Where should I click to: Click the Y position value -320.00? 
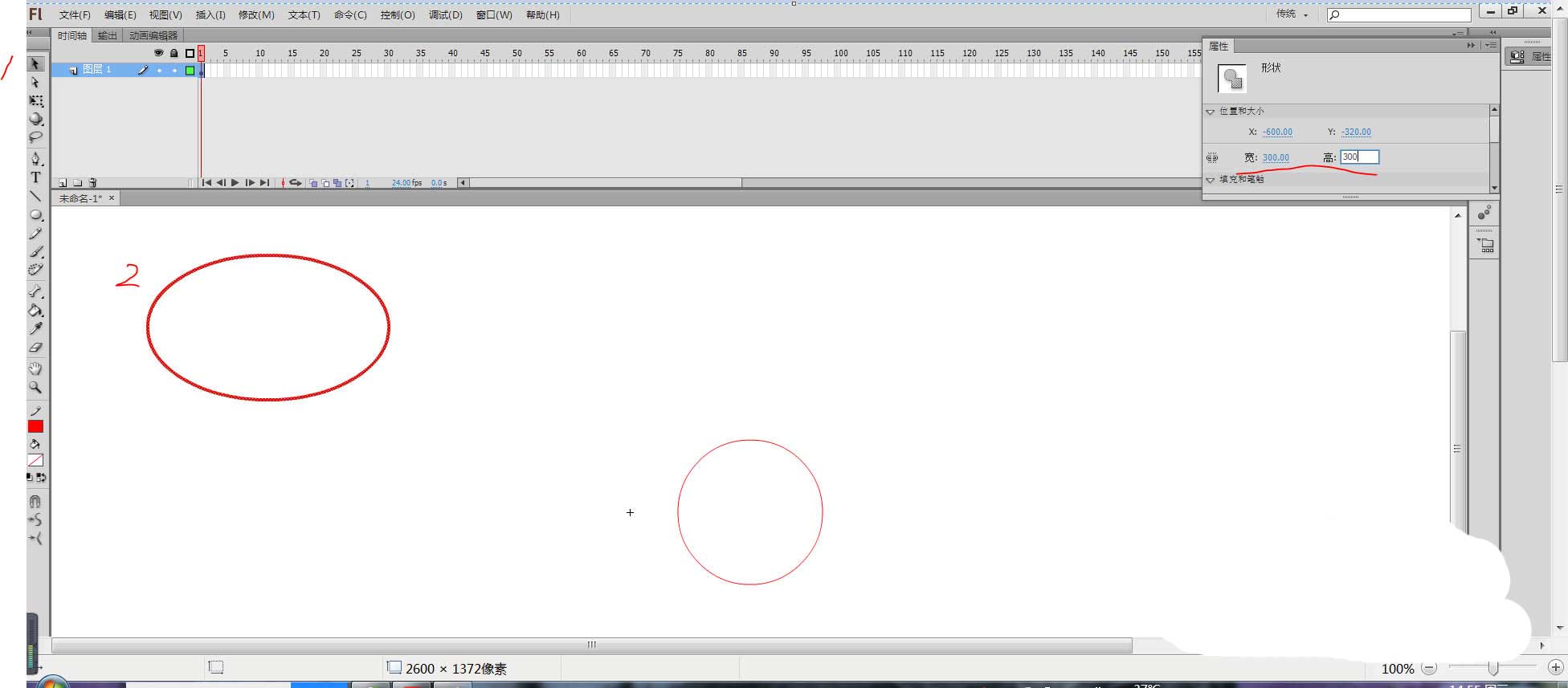(1356, 132)
